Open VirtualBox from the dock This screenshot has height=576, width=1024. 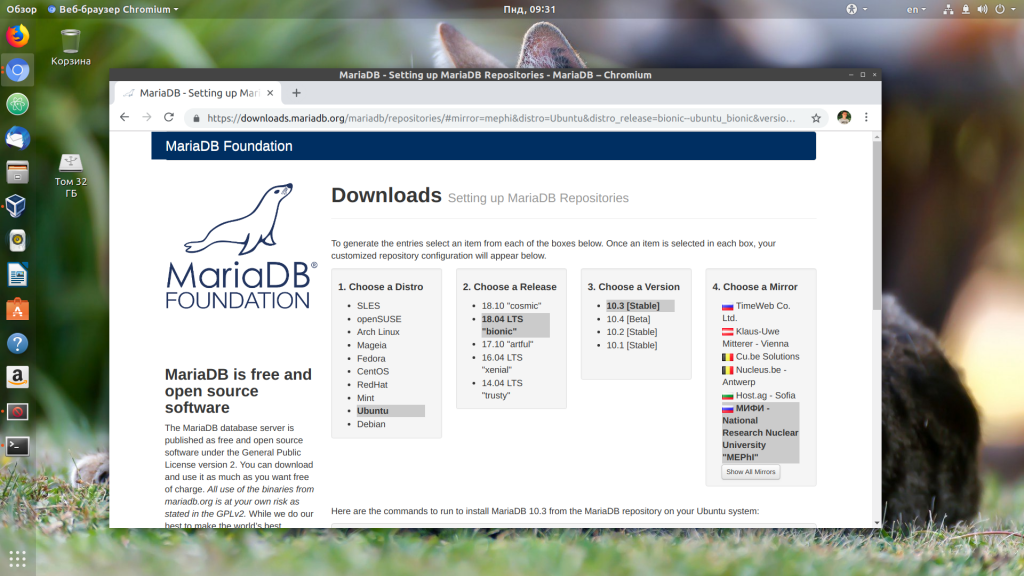pyautogui.click(x=17, y=206)
